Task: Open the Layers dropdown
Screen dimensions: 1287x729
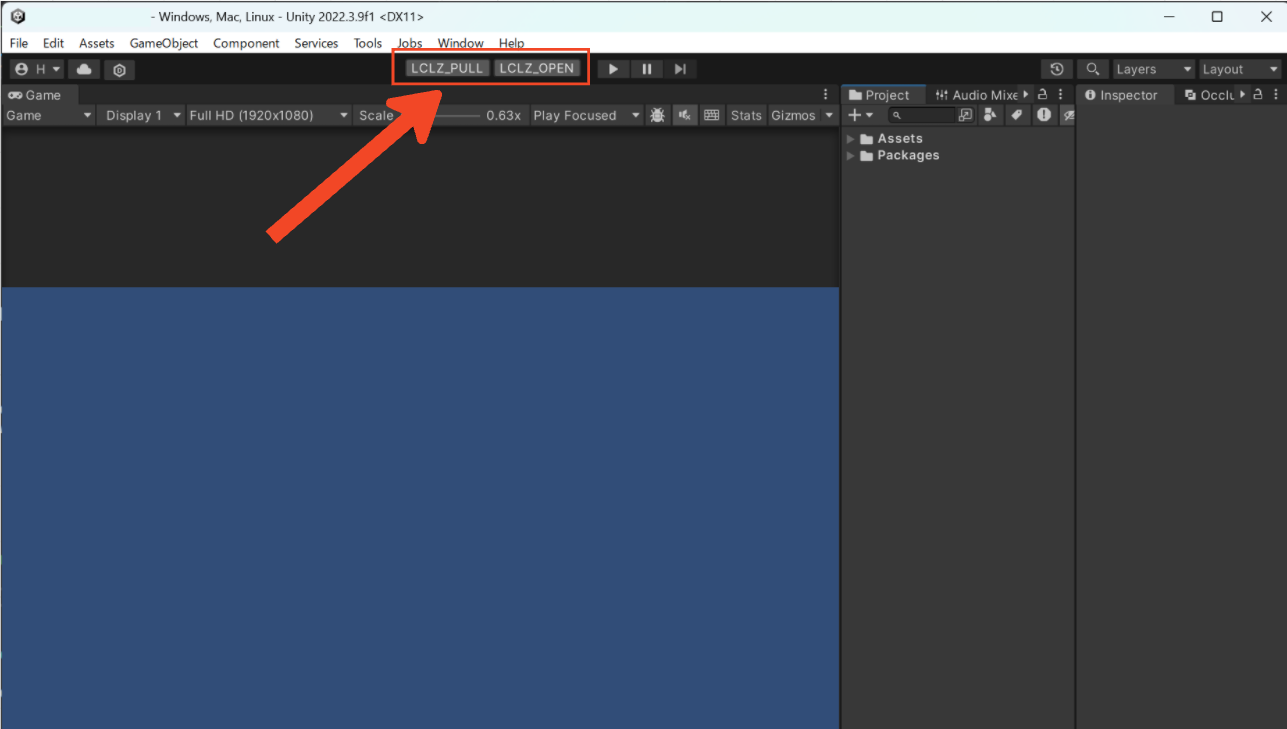Action: (x=1154, y=69)
